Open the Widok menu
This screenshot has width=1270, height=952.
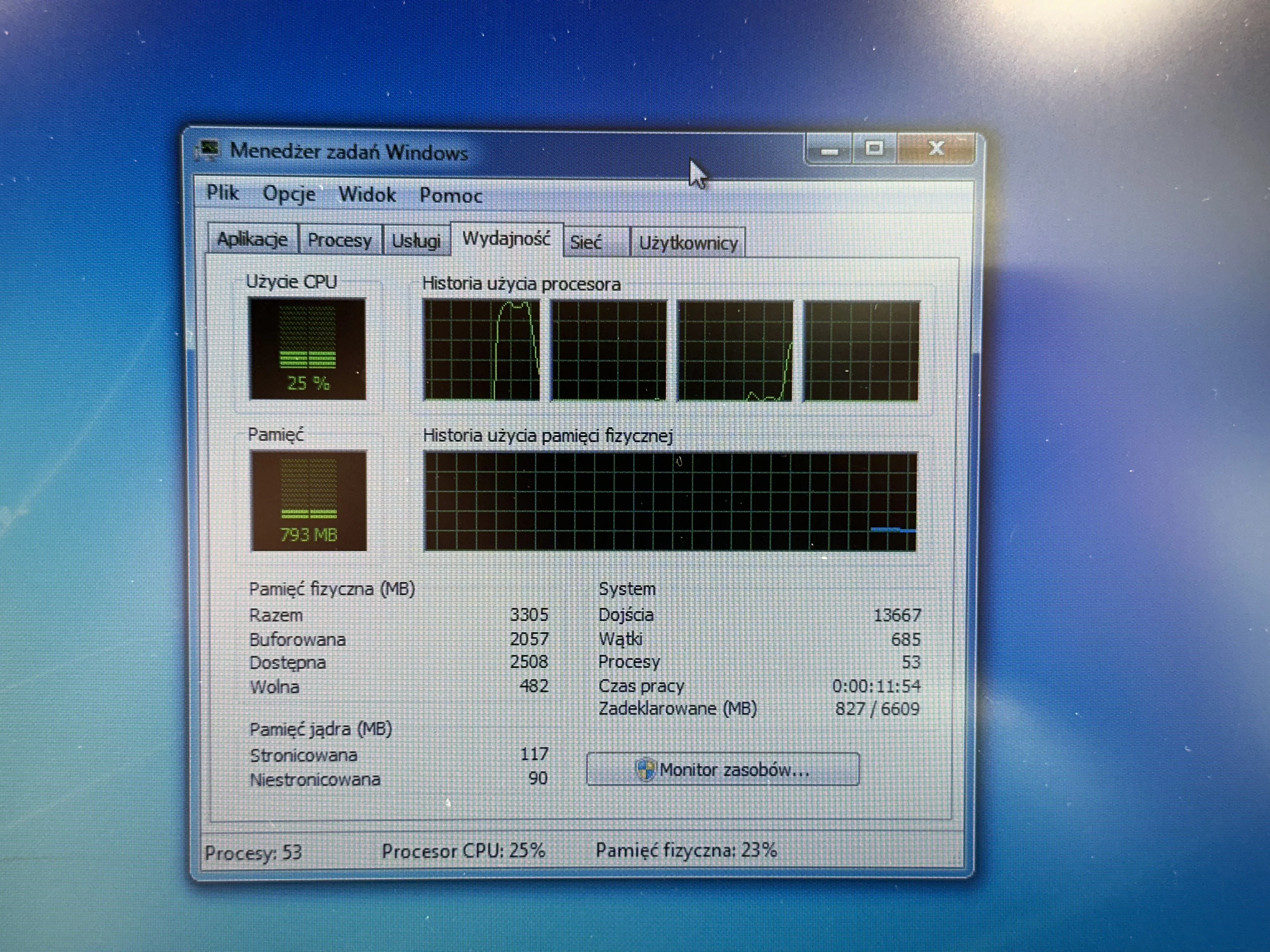[x=367, y=195]
